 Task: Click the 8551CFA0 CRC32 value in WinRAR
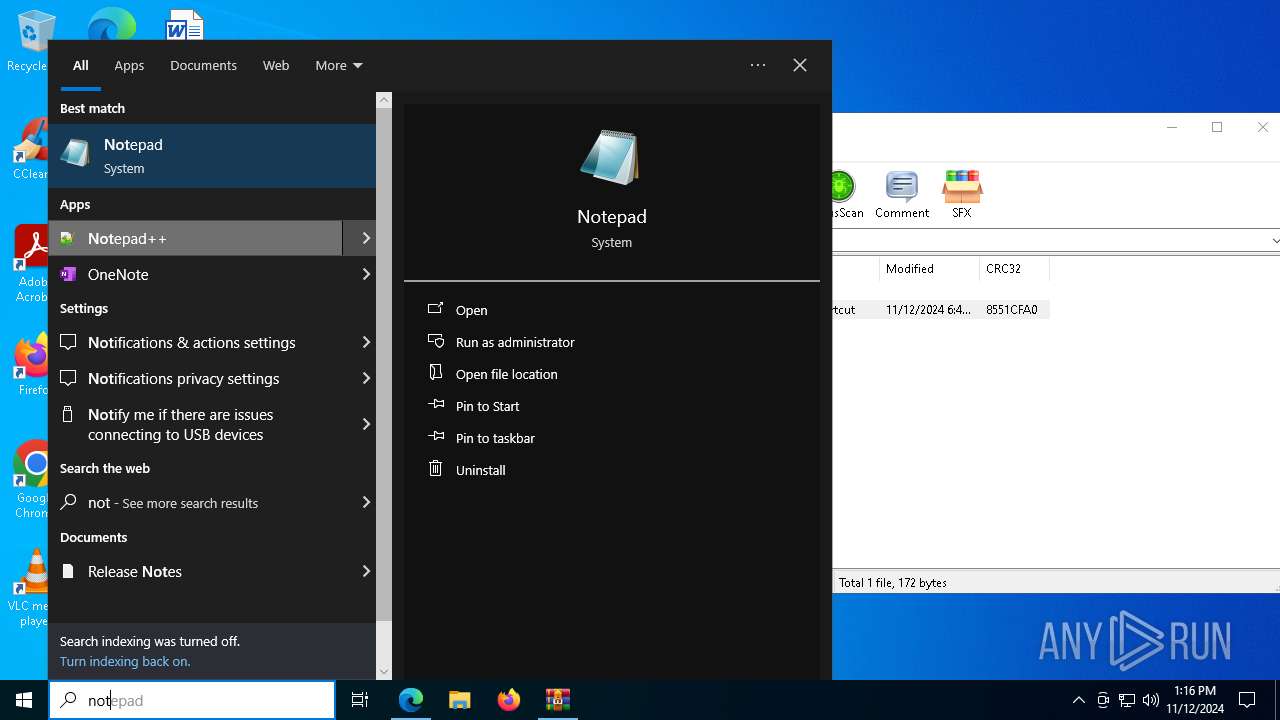pyautogui.click(x=1011, y=310)
